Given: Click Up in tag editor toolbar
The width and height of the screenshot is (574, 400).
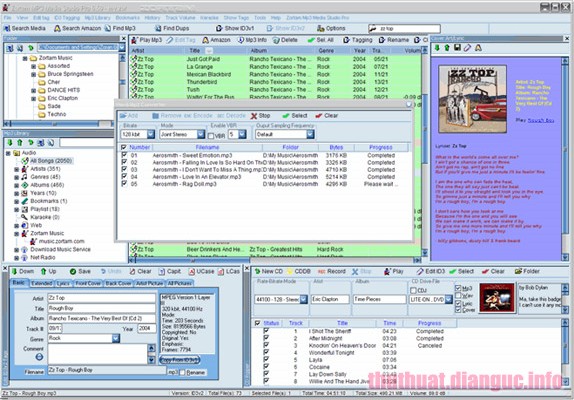Looking at the screenshot, I should (48, 271).
